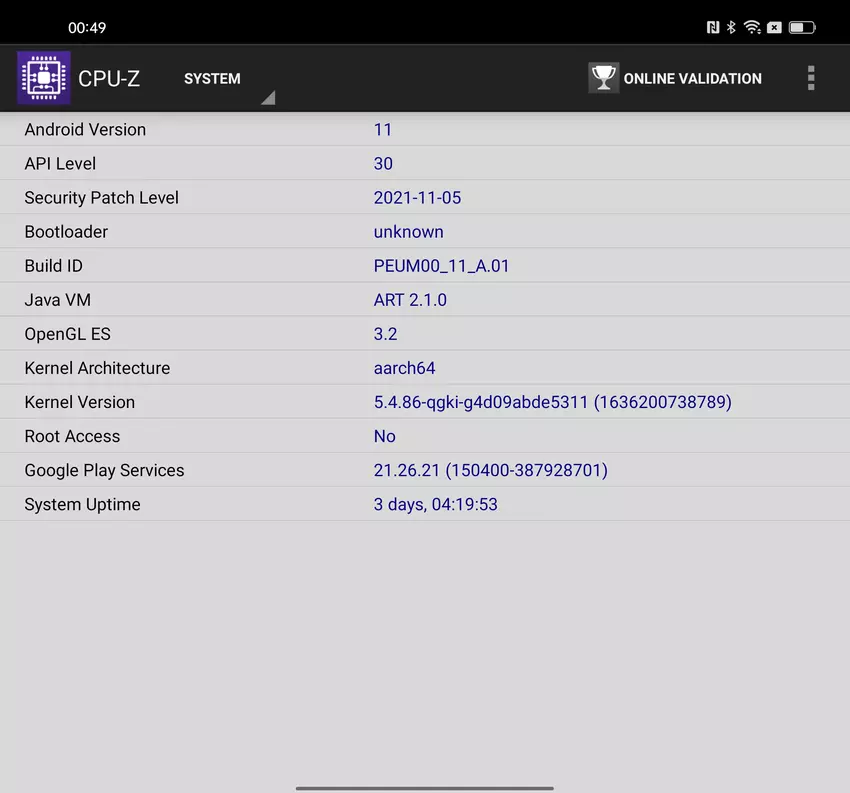The height and width of the screenshot is (793, 850).
Task: Click the CPU-Z chip logo icon
Action: click(x=44, y=78)
